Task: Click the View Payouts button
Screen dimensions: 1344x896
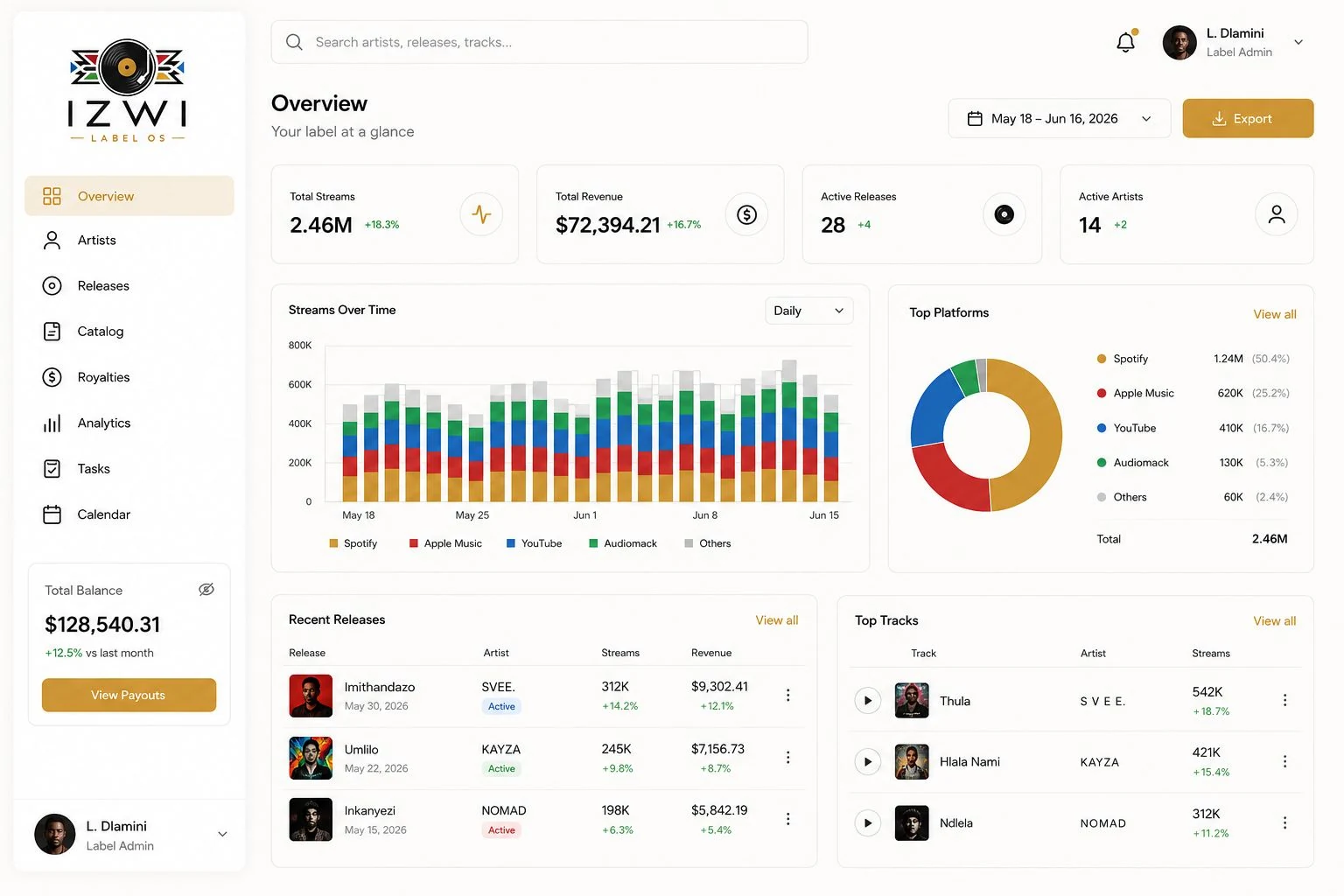Action: tap(129, 695)
